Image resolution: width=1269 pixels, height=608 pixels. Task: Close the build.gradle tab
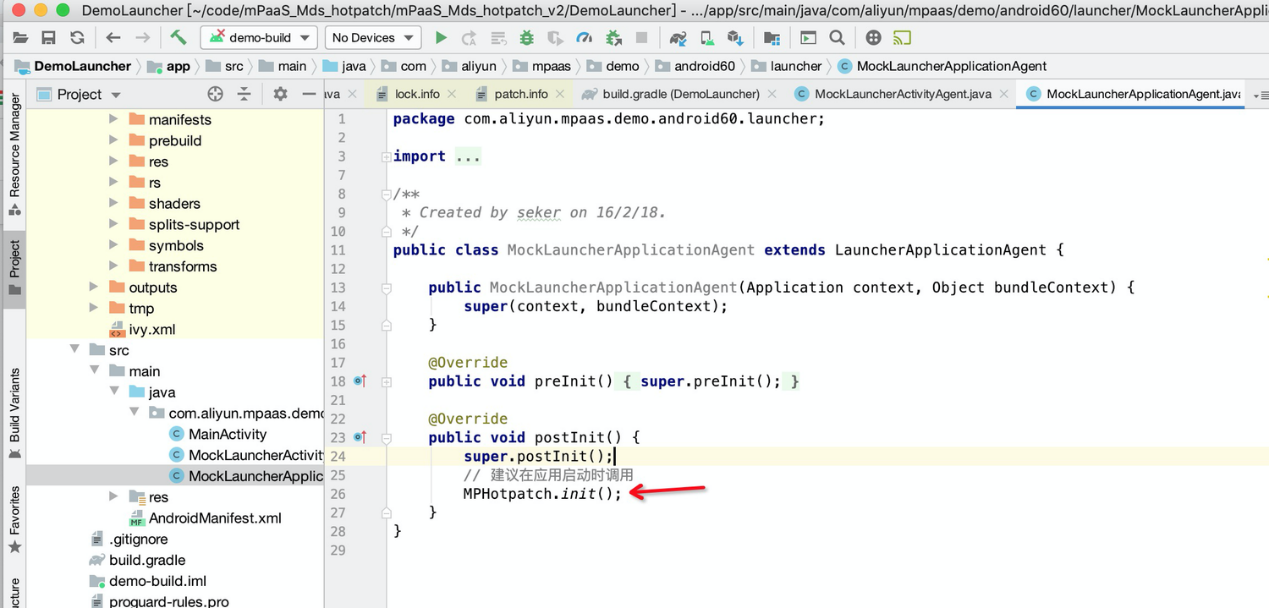pos(773,94)
